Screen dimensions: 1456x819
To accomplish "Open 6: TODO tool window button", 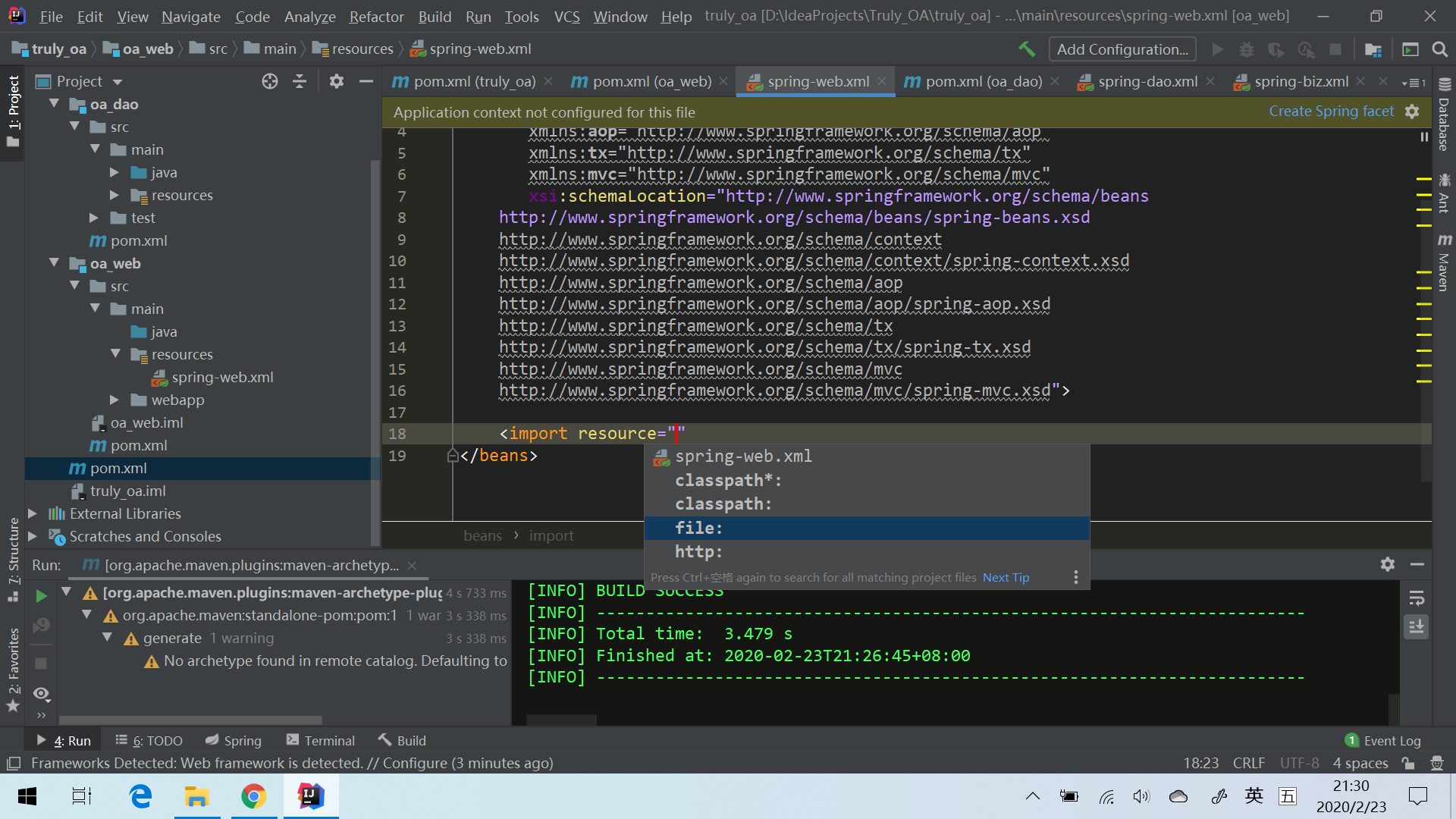I will pyautogui.click(x=149, y=740).
